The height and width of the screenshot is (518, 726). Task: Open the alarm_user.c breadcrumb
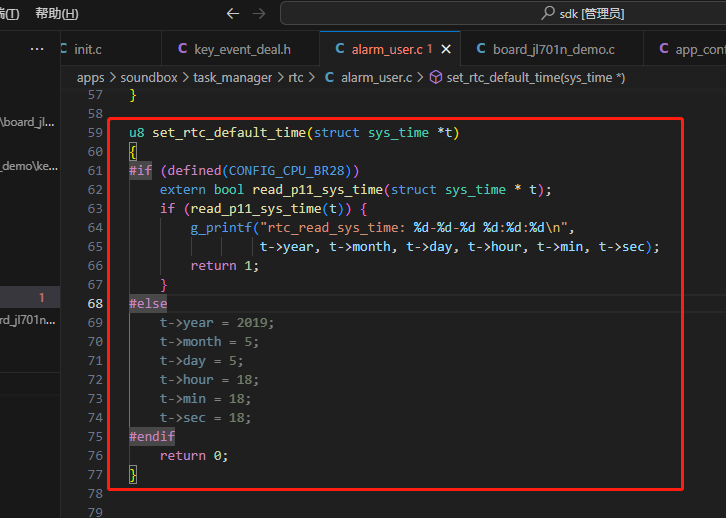click(376, 78)
